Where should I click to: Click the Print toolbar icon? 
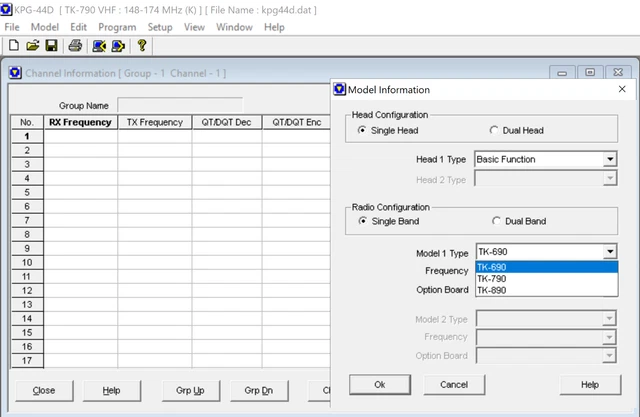pos(75,46)
